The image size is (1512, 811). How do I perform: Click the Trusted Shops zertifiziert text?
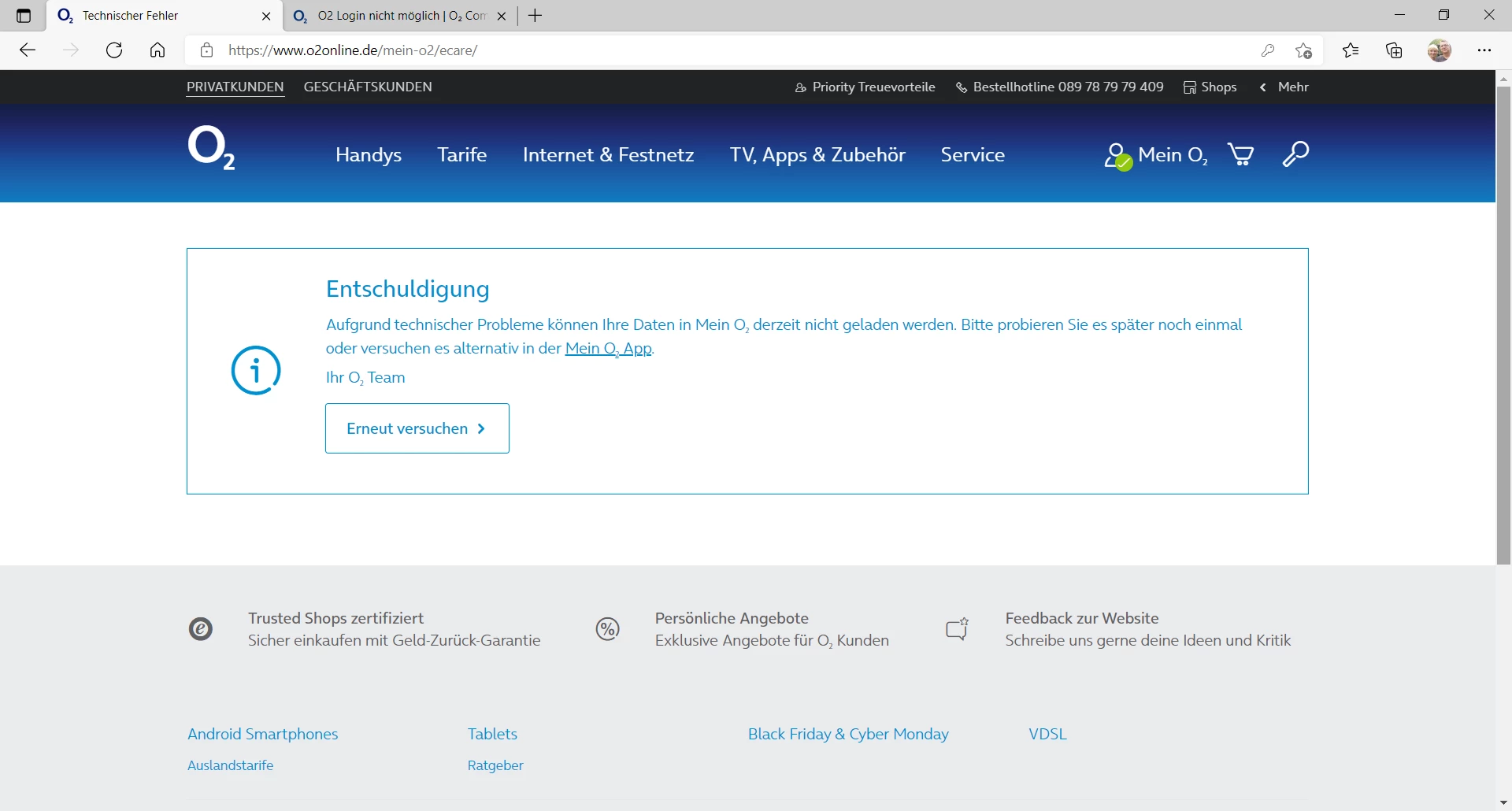tap(336, 618)
